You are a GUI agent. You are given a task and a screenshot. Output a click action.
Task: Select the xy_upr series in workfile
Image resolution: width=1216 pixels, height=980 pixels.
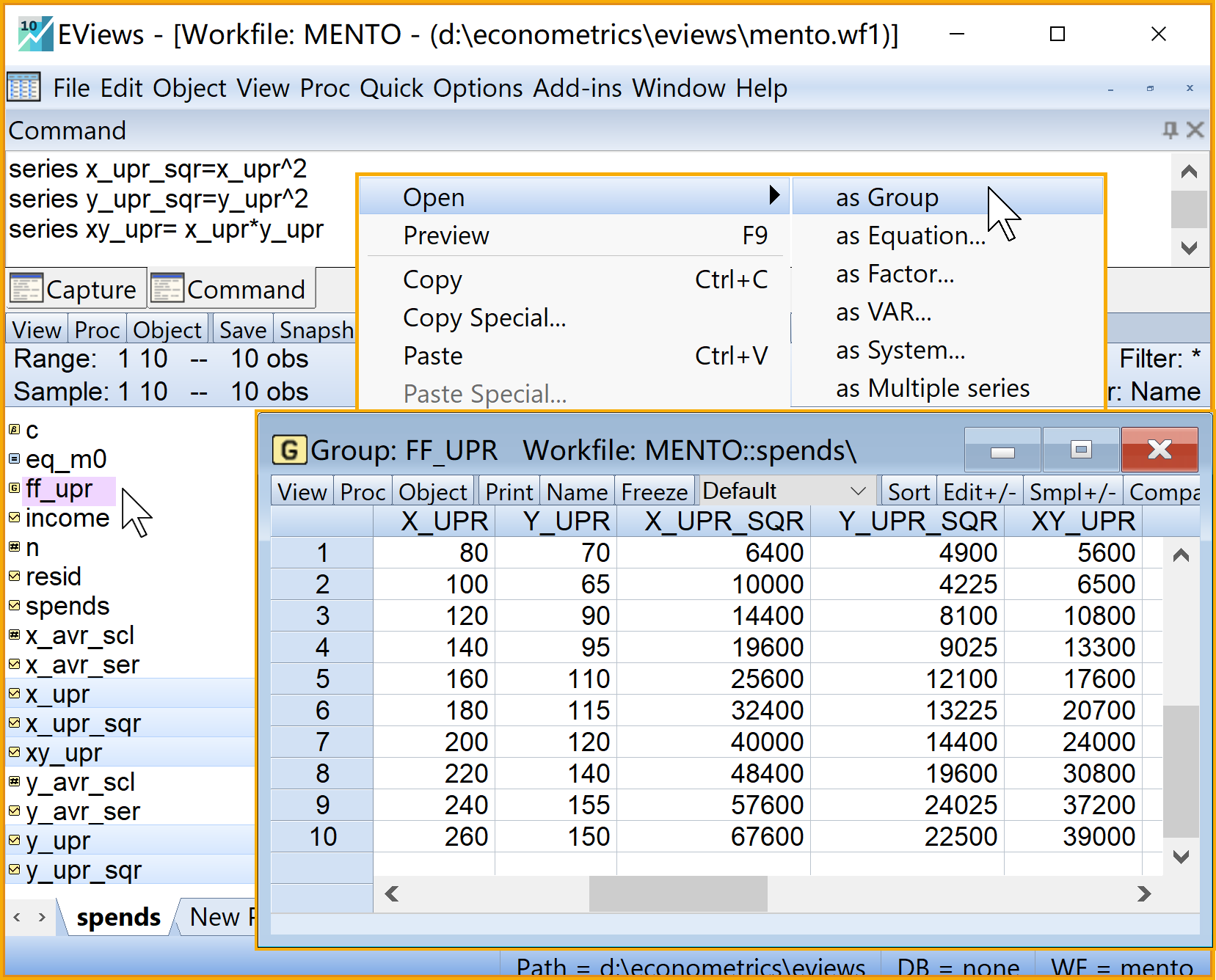pos(64,753)
